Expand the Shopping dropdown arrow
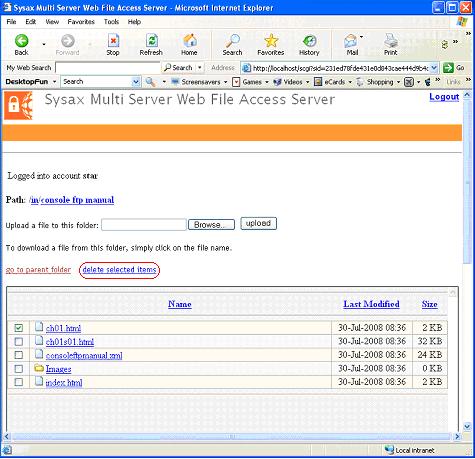 398,82
